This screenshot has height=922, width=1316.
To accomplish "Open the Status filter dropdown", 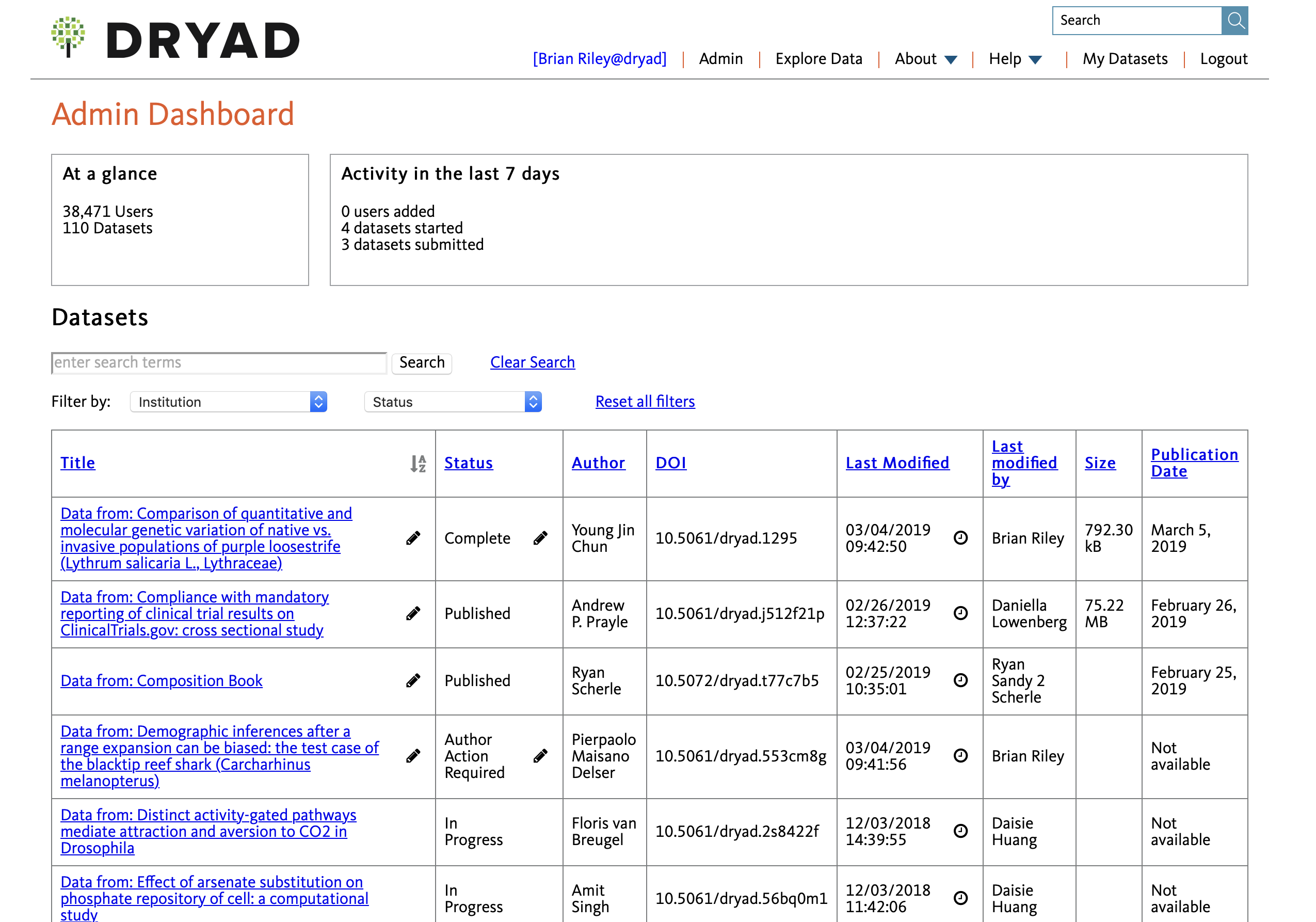I will pos(452,401).
